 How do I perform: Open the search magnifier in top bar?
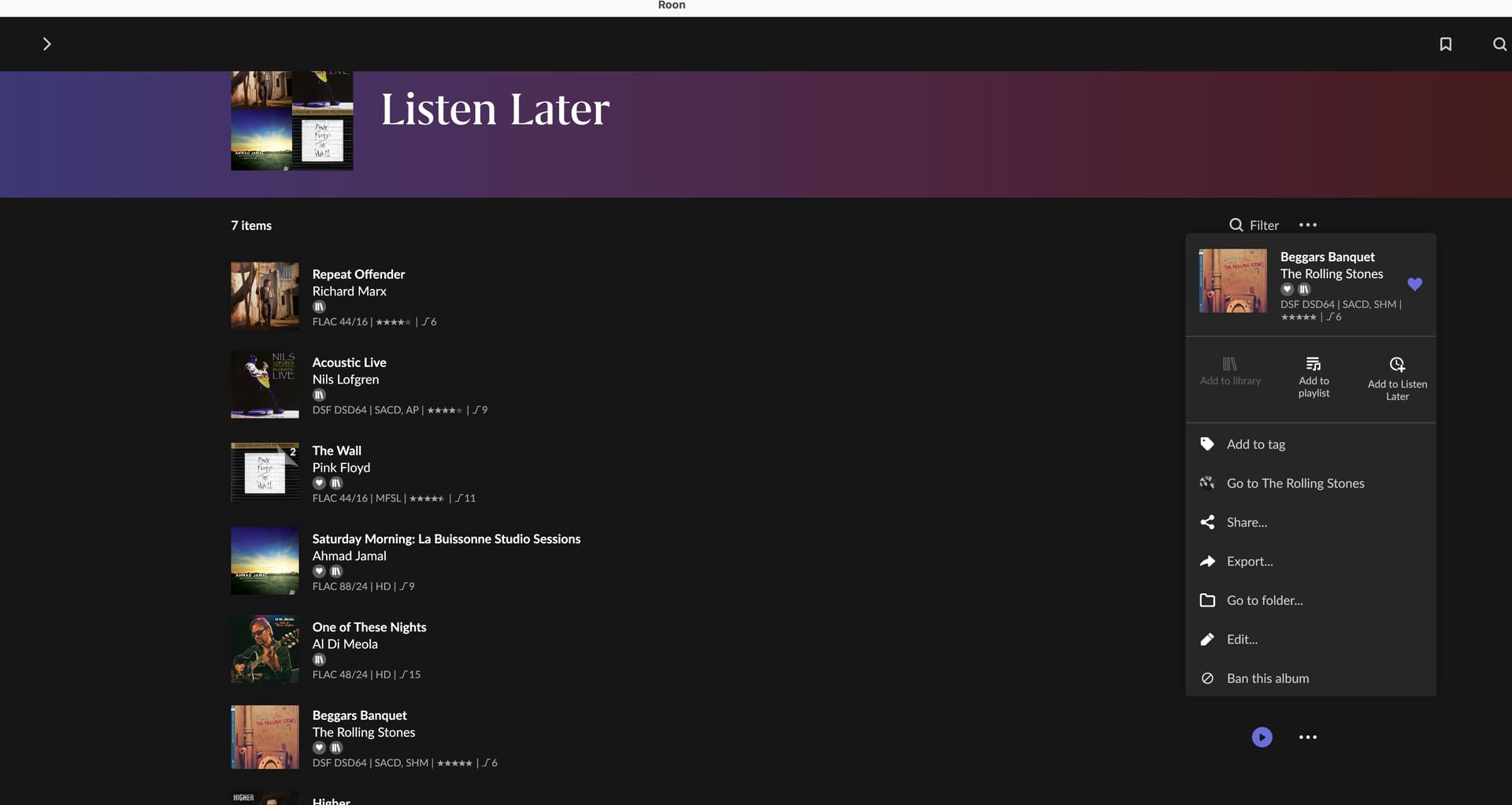coord(1499,44)
